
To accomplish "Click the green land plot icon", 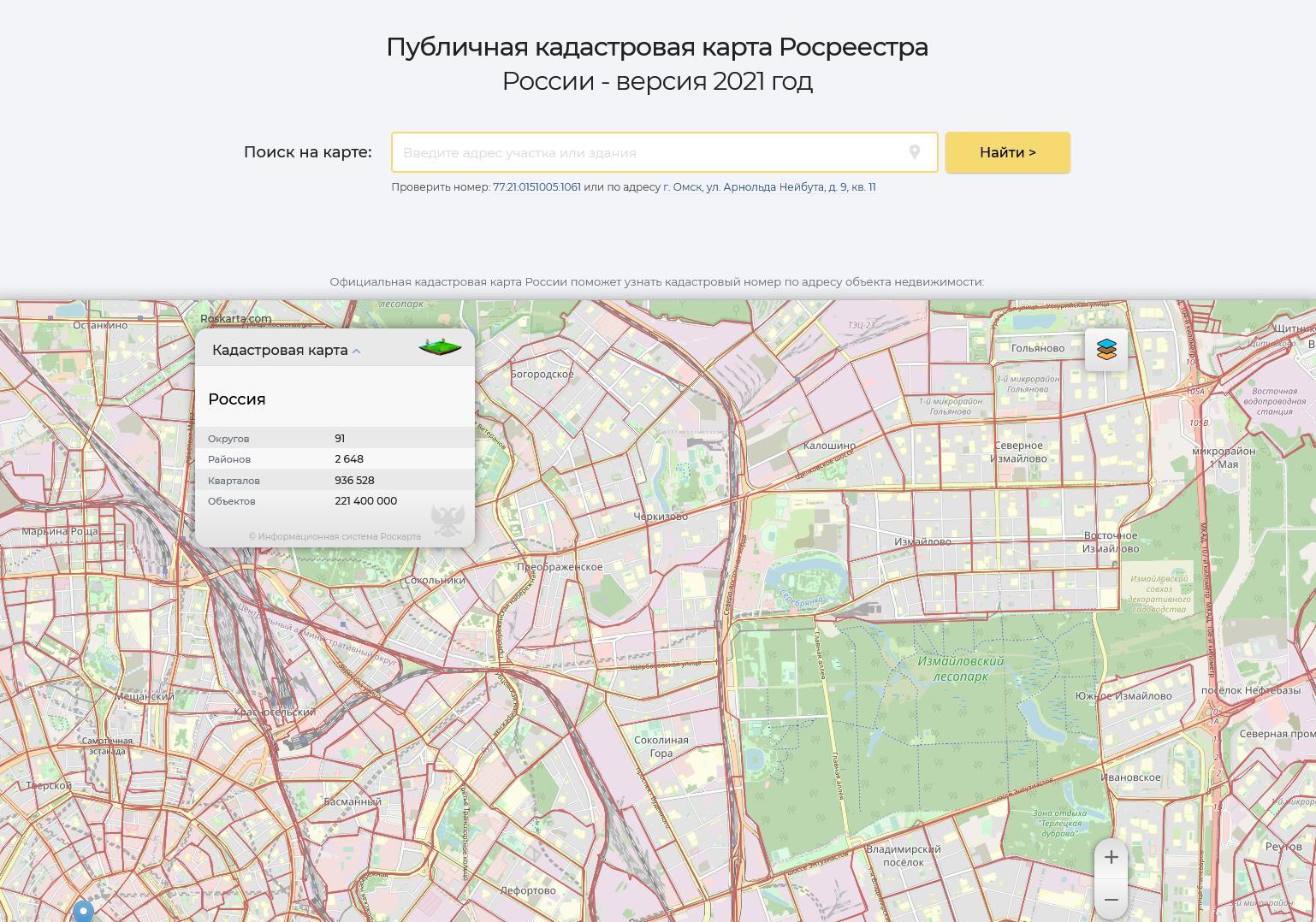I will (x=440, y=347).
